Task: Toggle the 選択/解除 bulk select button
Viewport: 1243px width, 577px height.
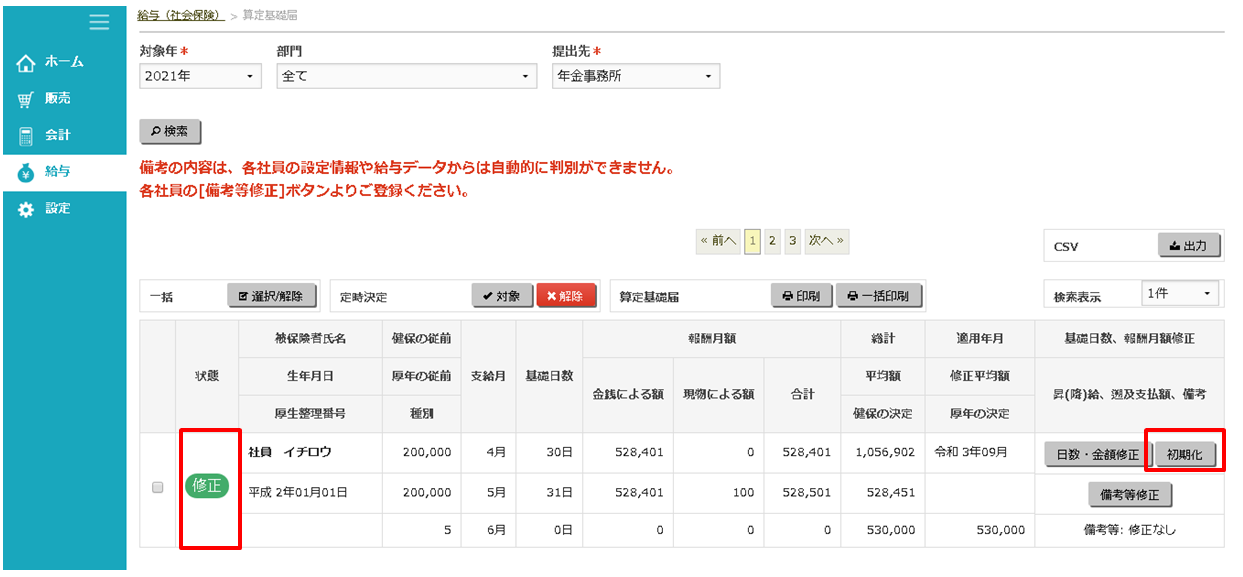Action: 271,296
